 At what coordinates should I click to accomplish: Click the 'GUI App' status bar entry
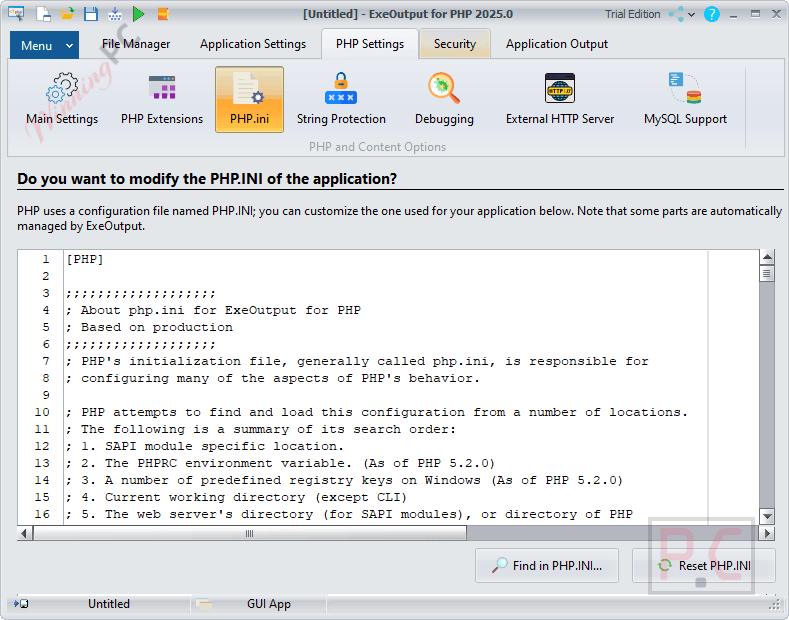(x=269, y=604)
